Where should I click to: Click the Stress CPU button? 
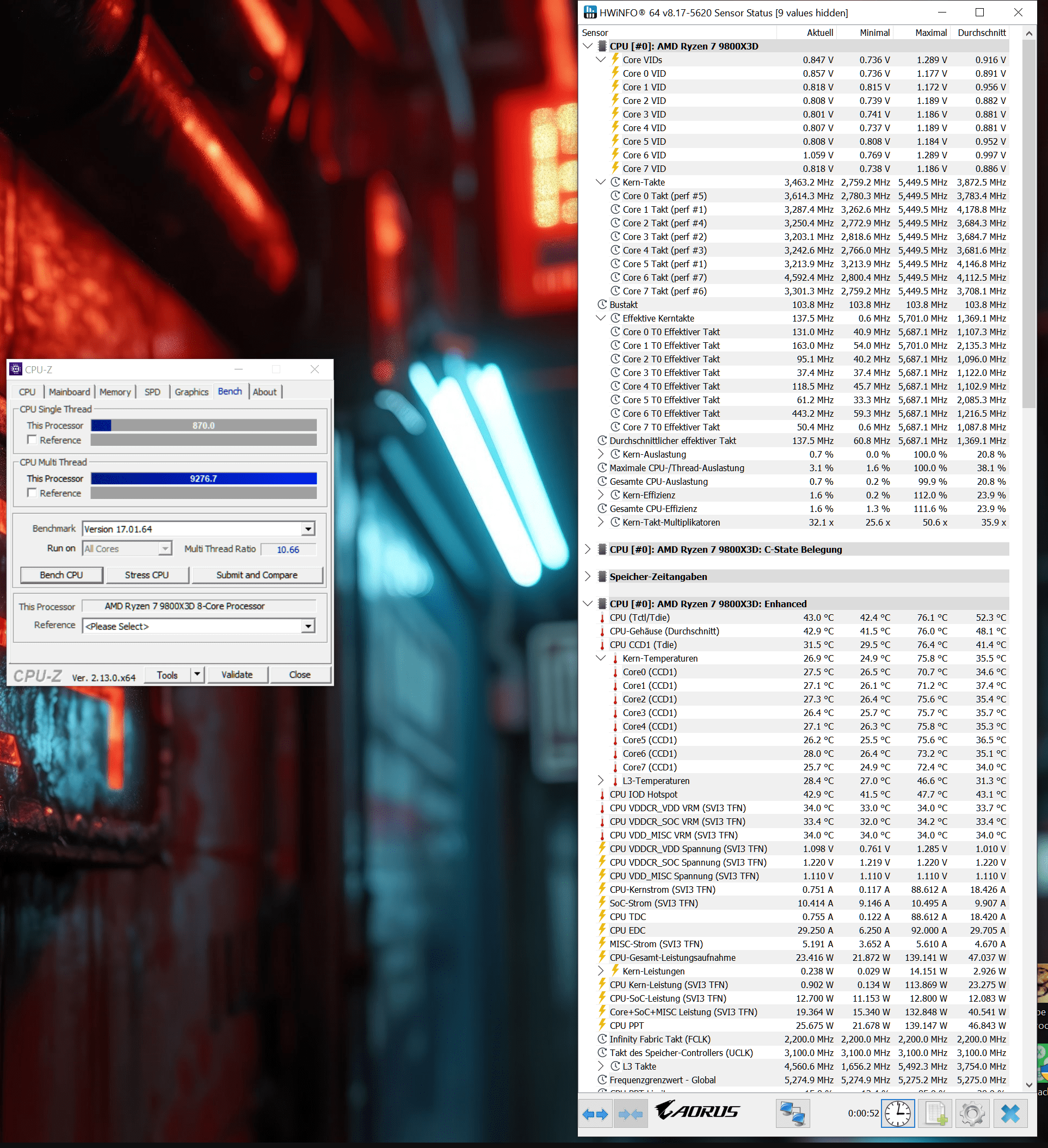tap(147, 575)
